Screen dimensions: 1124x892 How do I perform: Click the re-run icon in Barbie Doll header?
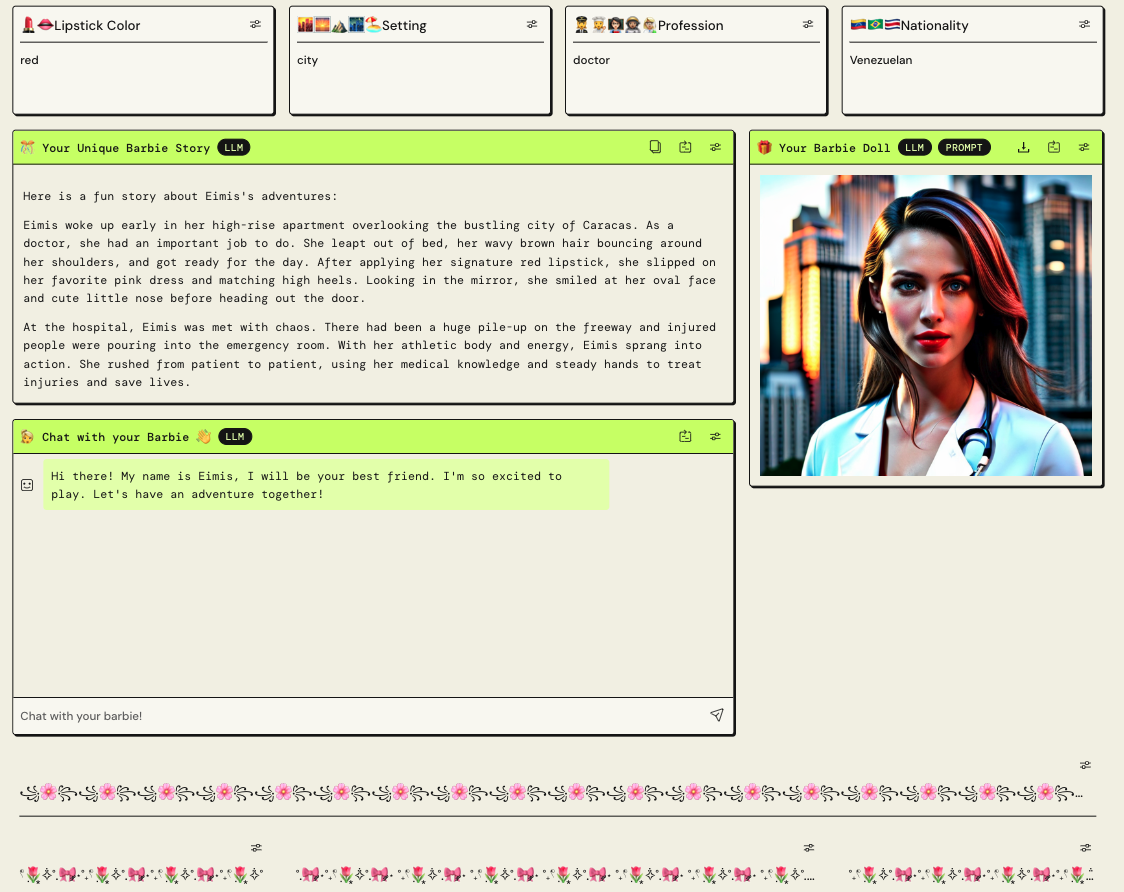pyautogui.click(x=1054, y=147)
